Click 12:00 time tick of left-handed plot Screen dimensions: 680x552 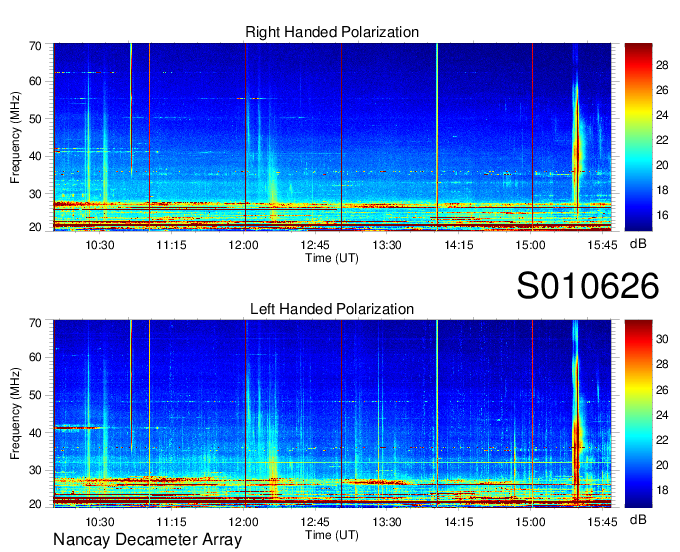coord(243,522)
